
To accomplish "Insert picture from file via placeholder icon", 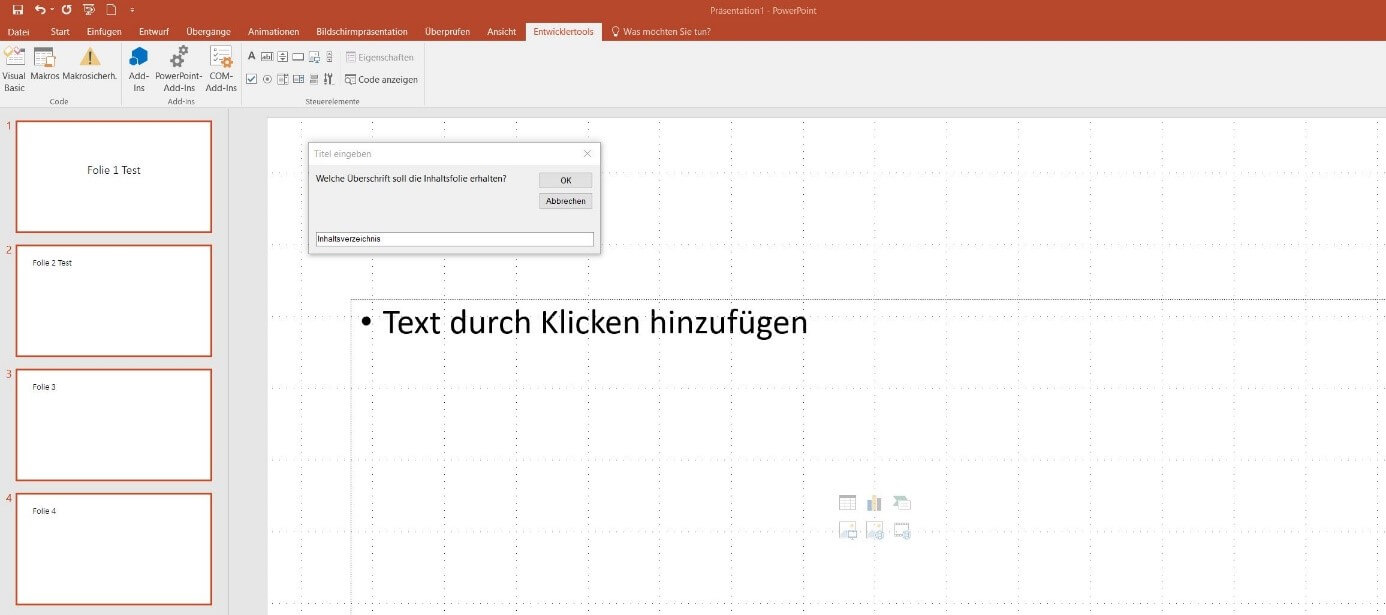I will point(847,531).
